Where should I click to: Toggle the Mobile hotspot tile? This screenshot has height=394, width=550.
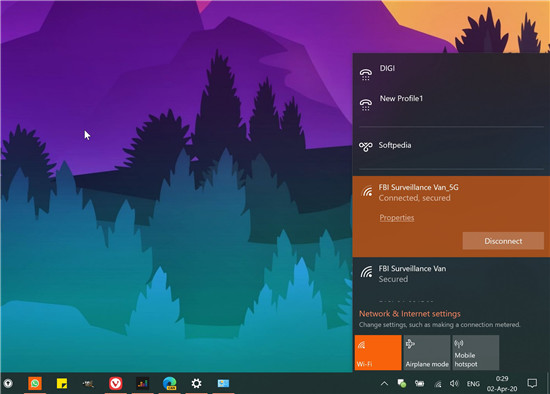[475, 352]
